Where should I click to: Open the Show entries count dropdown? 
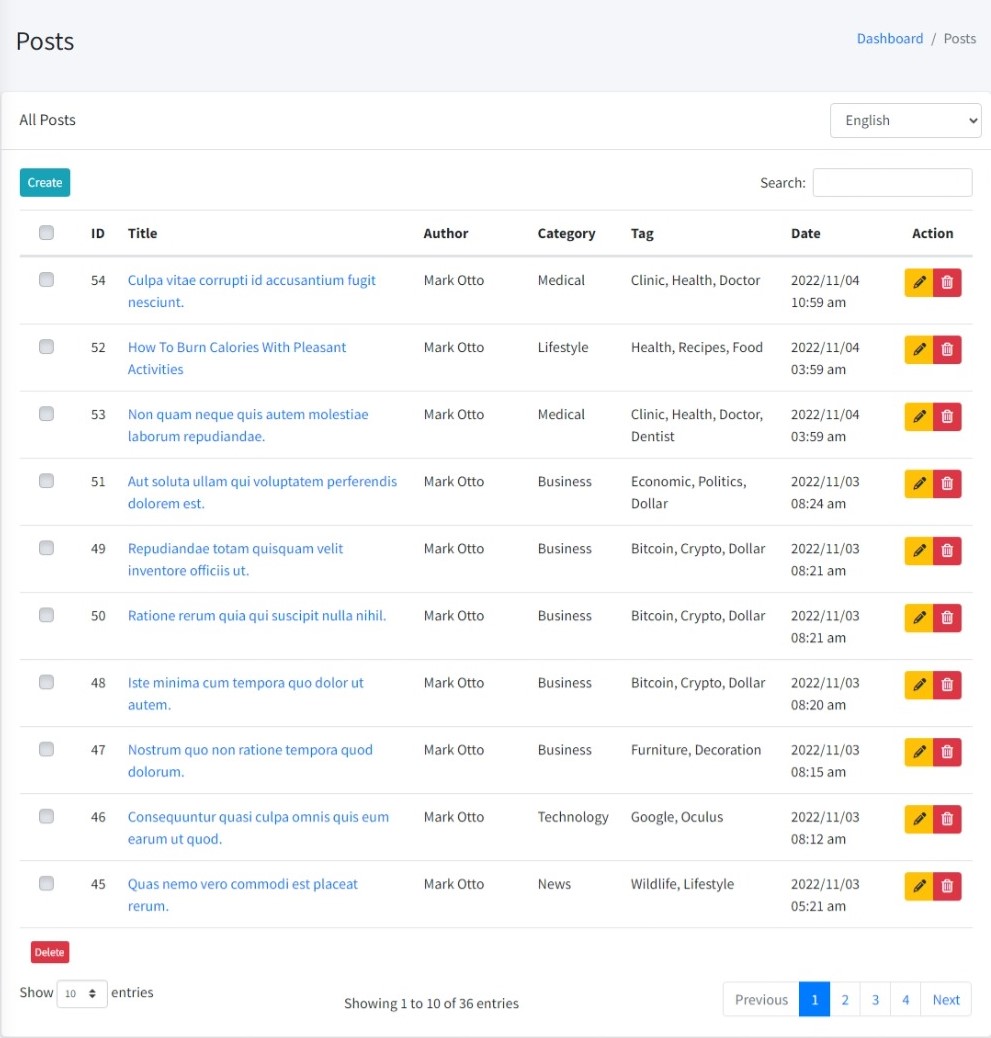coord(82,994)
